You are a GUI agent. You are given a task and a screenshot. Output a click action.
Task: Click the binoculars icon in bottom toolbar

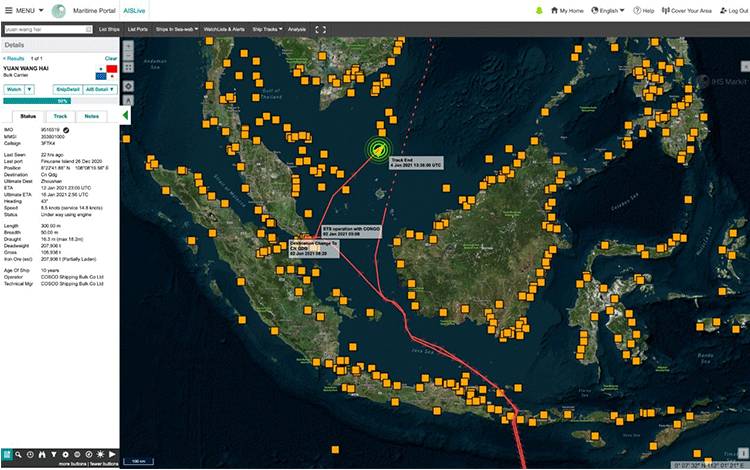pyautogui.click(x=42, y=454)
